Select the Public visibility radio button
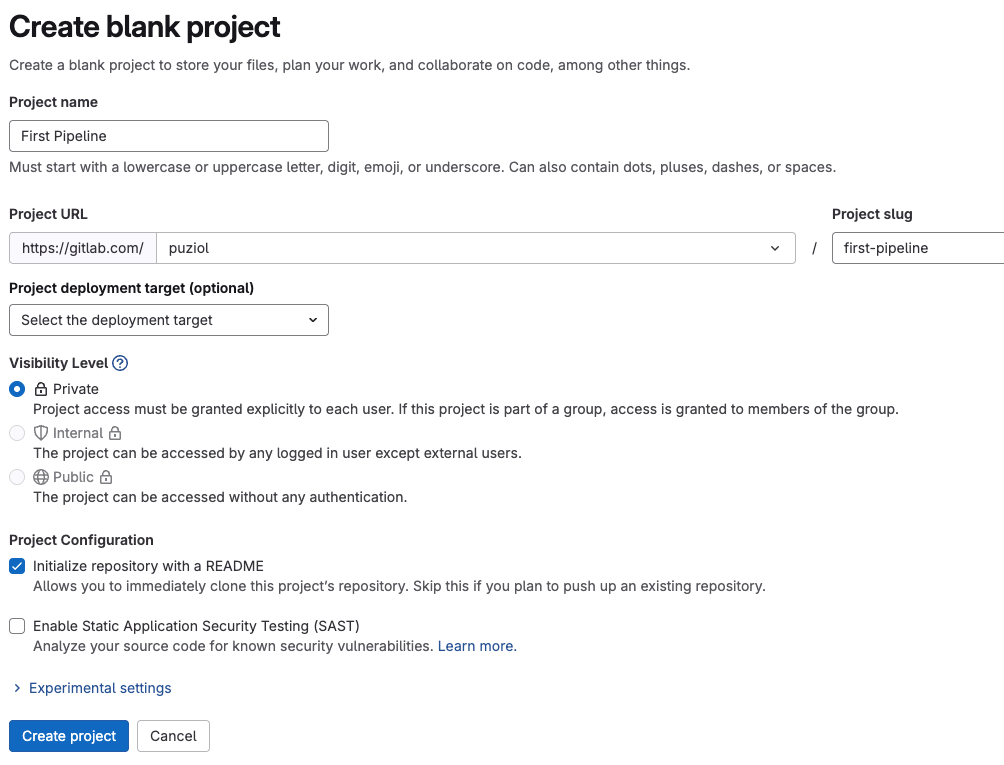This screenshot has height=765, width=1004. coord(17,477)
